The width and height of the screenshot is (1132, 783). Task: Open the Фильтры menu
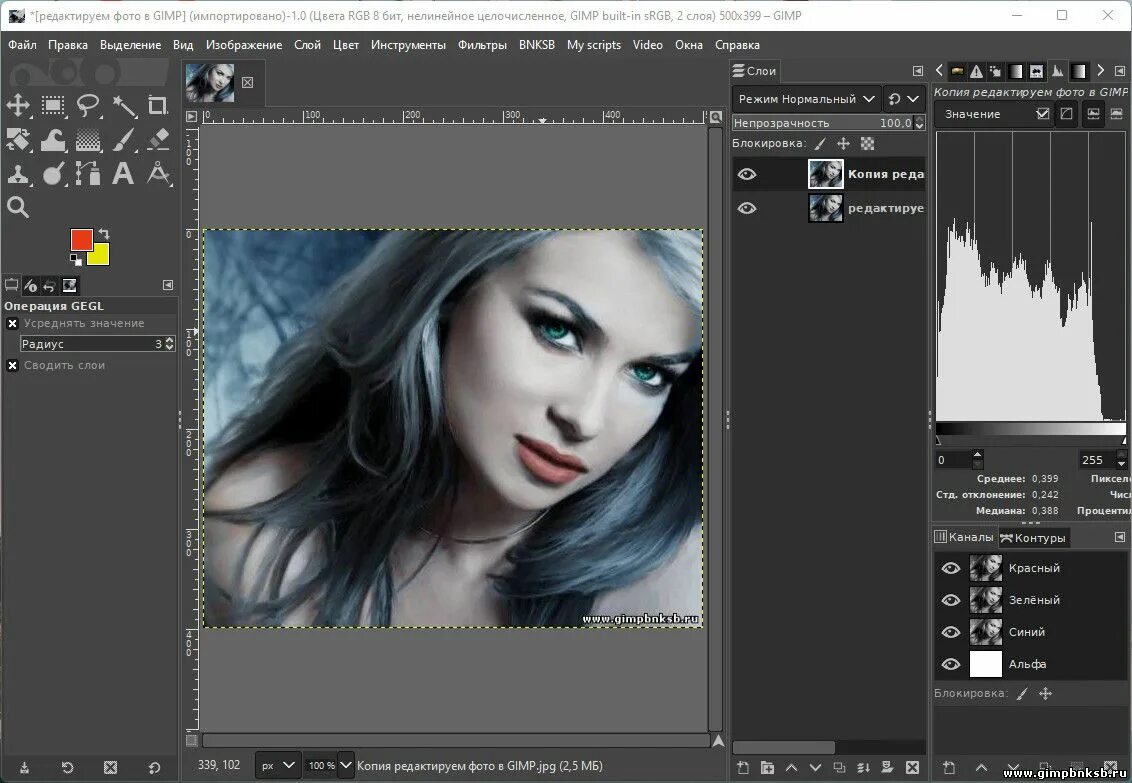[482, 45]
